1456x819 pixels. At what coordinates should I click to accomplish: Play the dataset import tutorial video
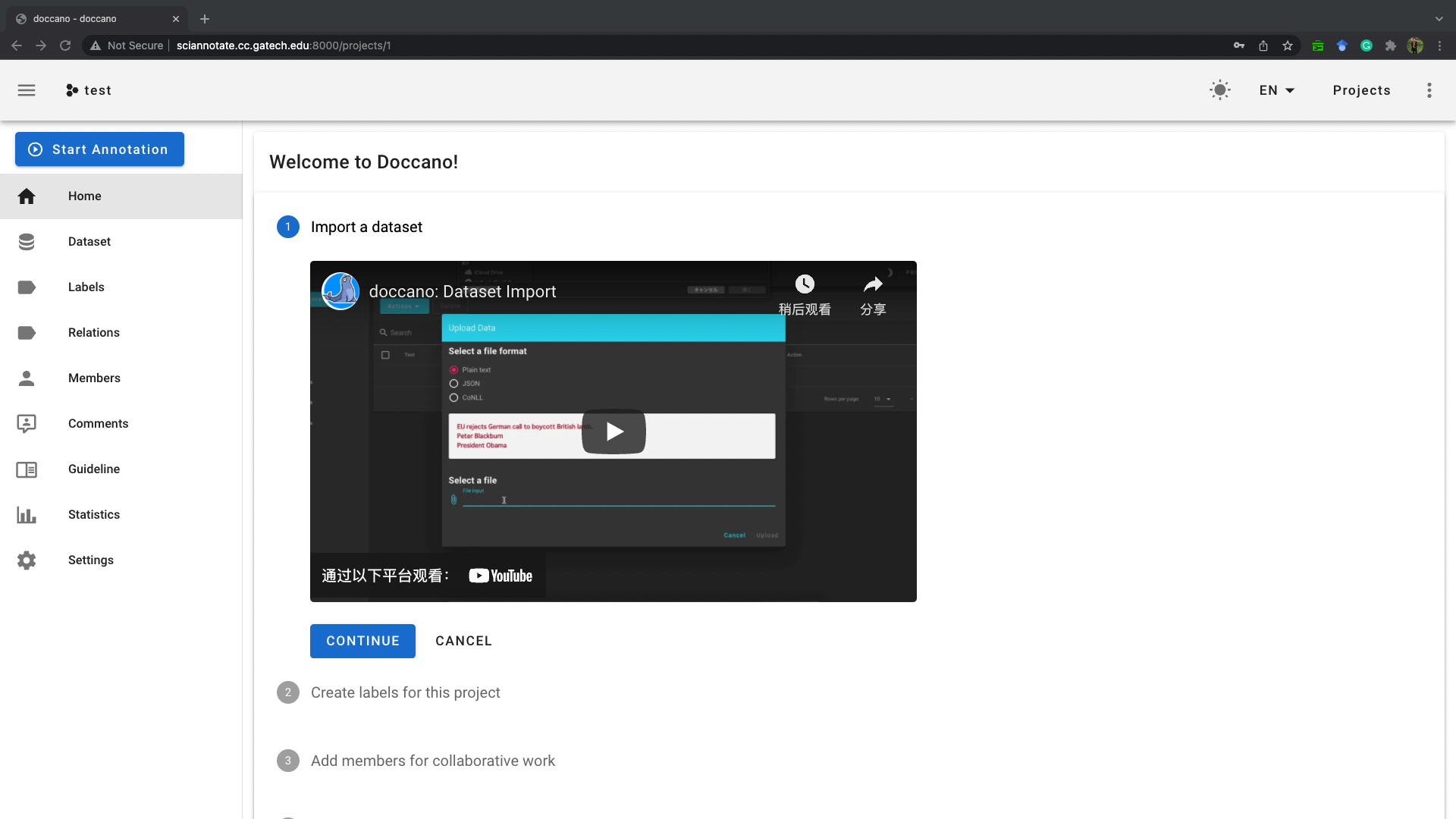(613, 431)
